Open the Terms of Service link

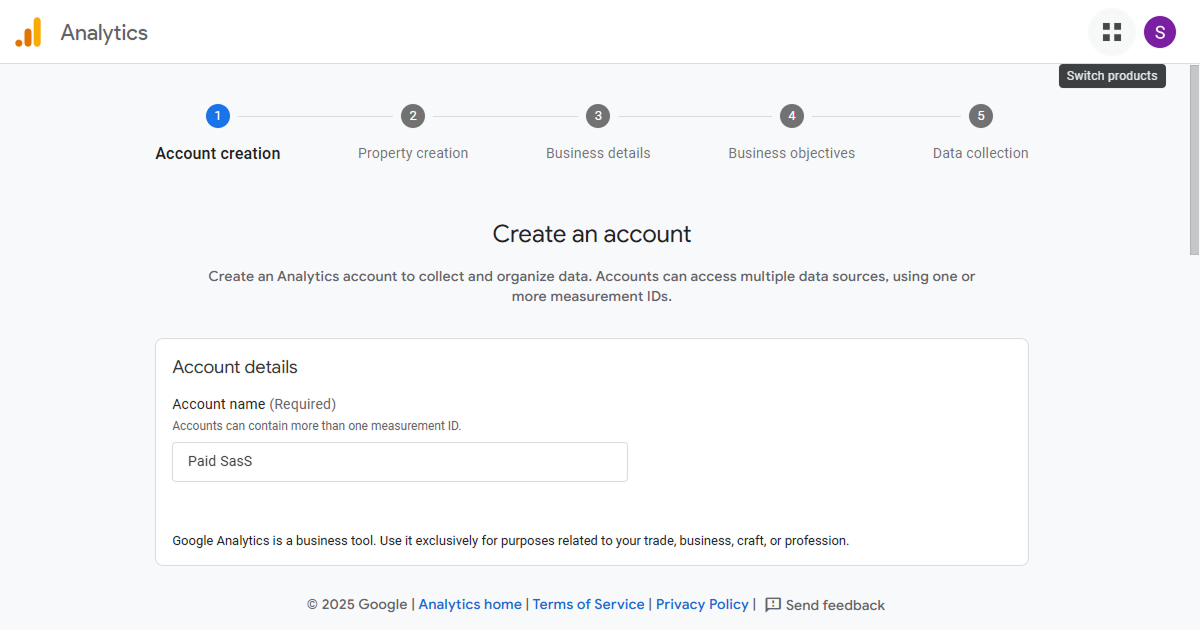click(x=588, y=604)
